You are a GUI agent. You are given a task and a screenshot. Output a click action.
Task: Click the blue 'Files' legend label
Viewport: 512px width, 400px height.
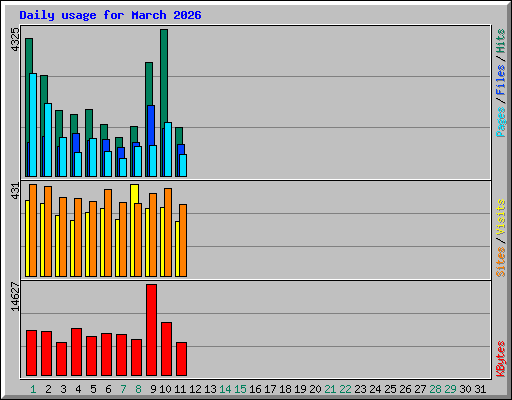(501, 80)
